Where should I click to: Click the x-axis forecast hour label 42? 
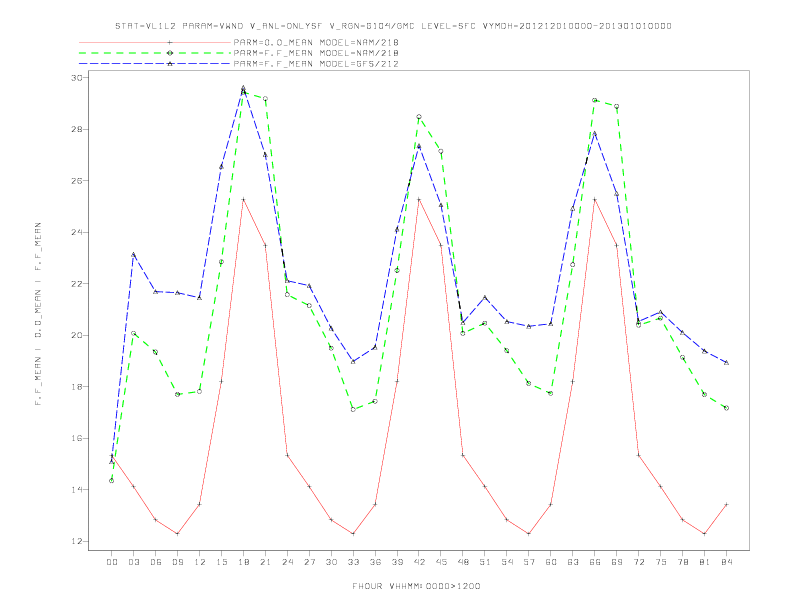[x=419, y=562]
